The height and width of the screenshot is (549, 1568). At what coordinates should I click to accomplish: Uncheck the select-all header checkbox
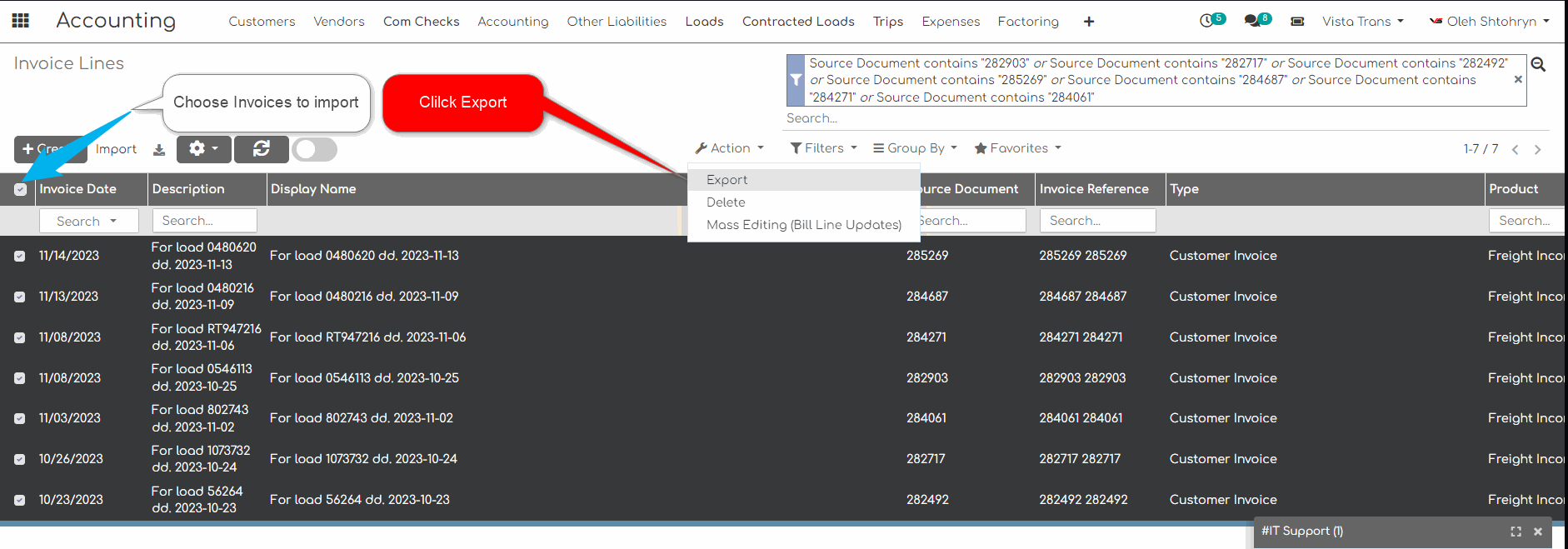pyautogui.click(x=21, y=190)
